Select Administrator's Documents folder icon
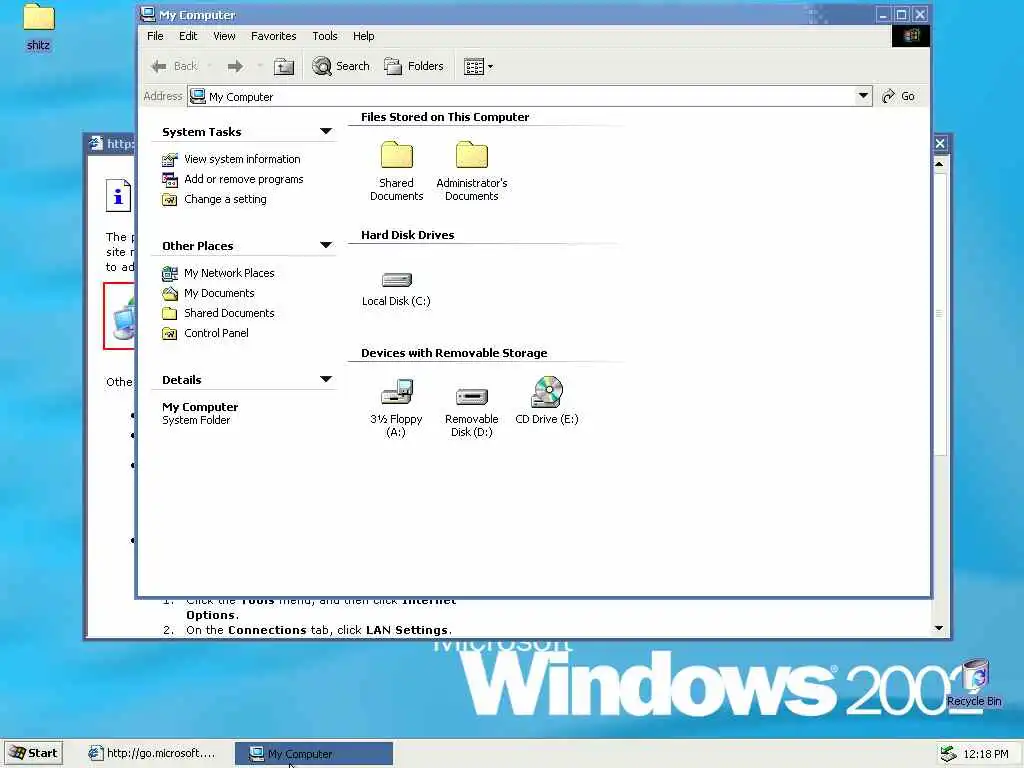 pyautogui.click(x=472, y=155)
